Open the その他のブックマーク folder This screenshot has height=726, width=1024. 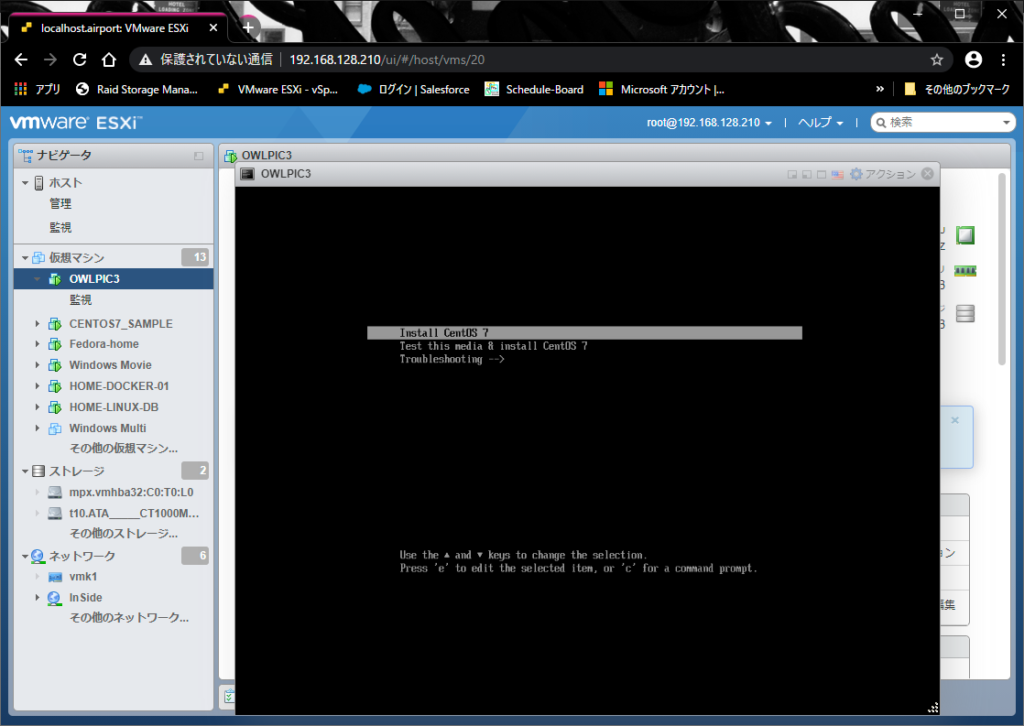[957, 89]
